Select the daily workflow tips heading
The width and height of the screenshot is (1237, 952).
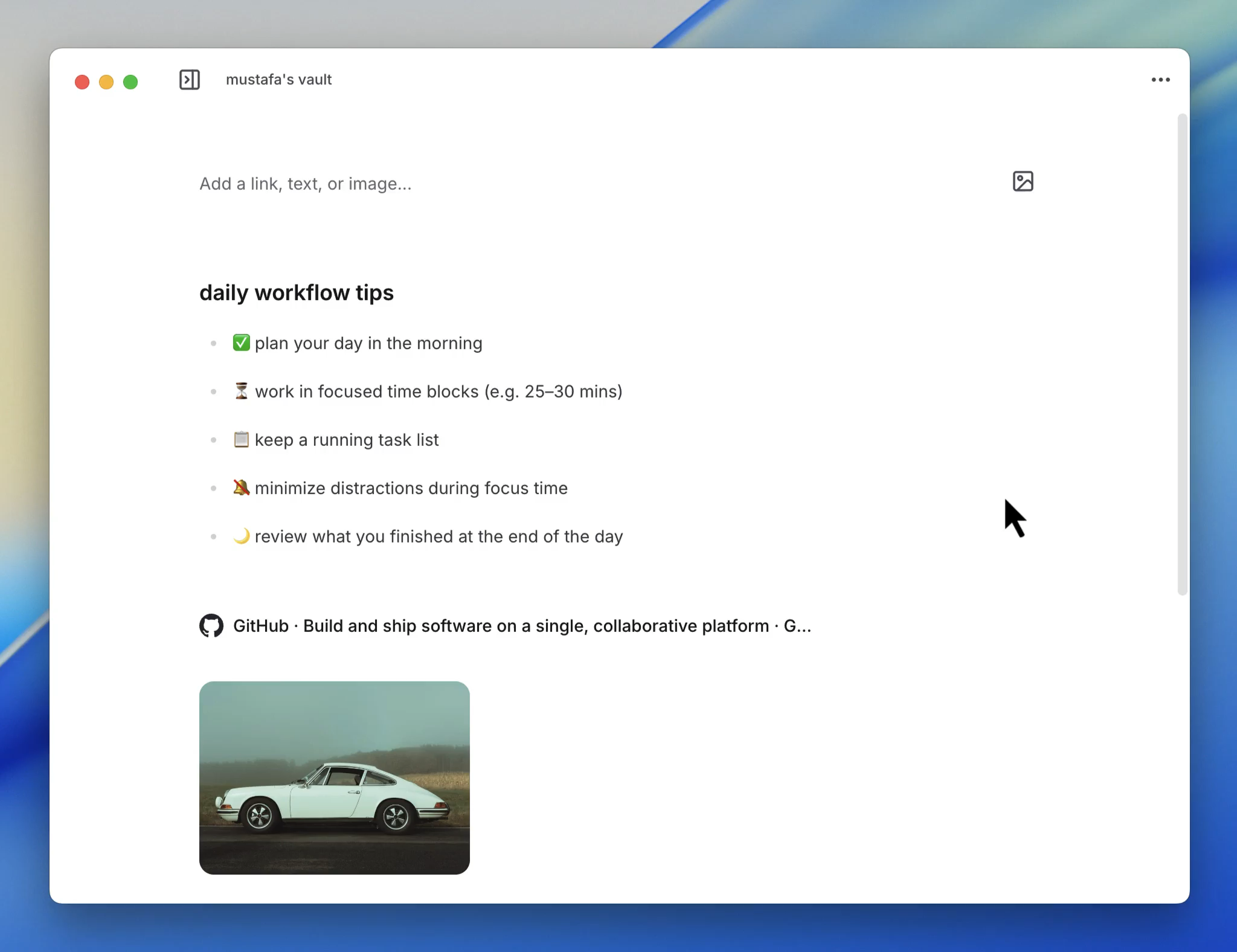[x=297, y=293]
